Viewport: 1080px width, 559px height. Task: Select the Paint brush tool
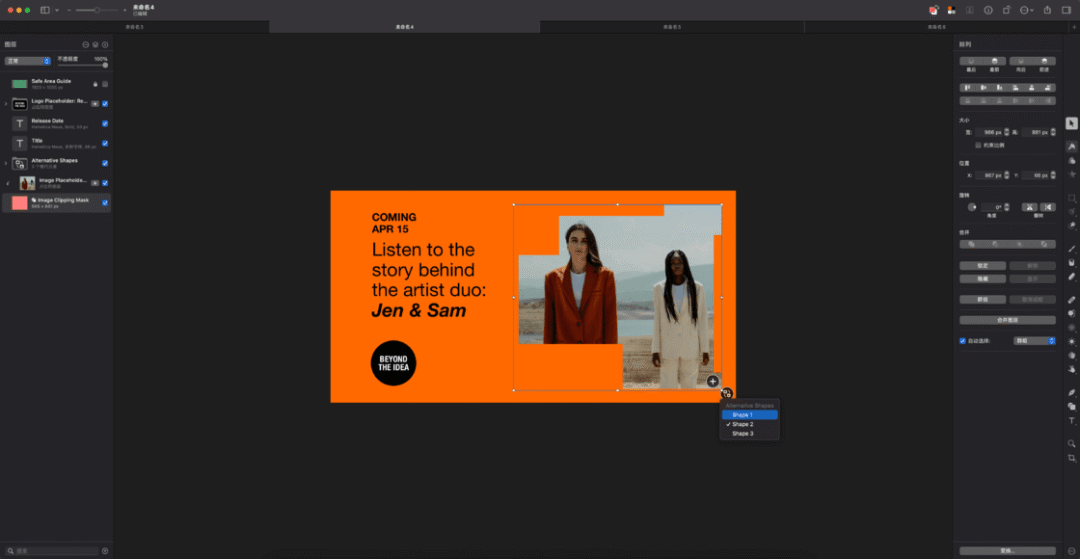tap(1071, 249)
